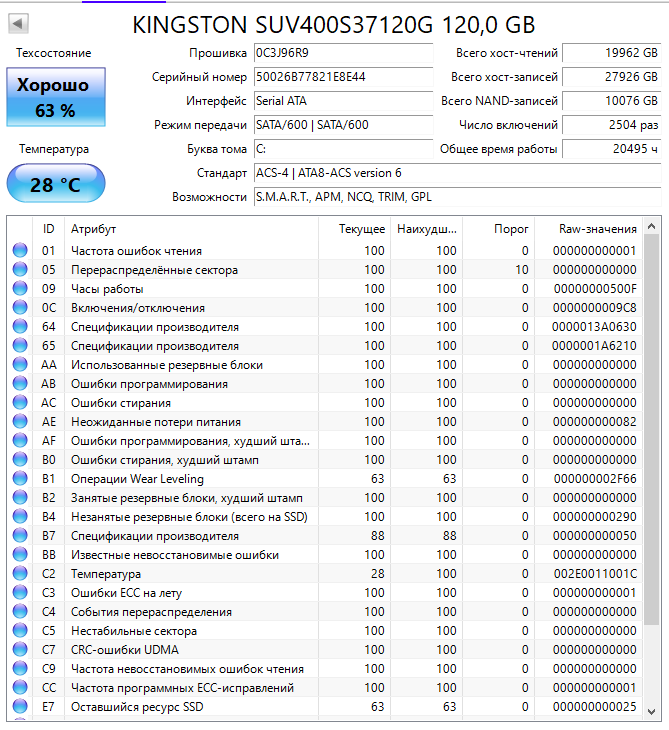Click the vertical scrollbar thumb of attribute list
Screen dimensions: 669x730
pyautogui.click(x=652, y=430)
